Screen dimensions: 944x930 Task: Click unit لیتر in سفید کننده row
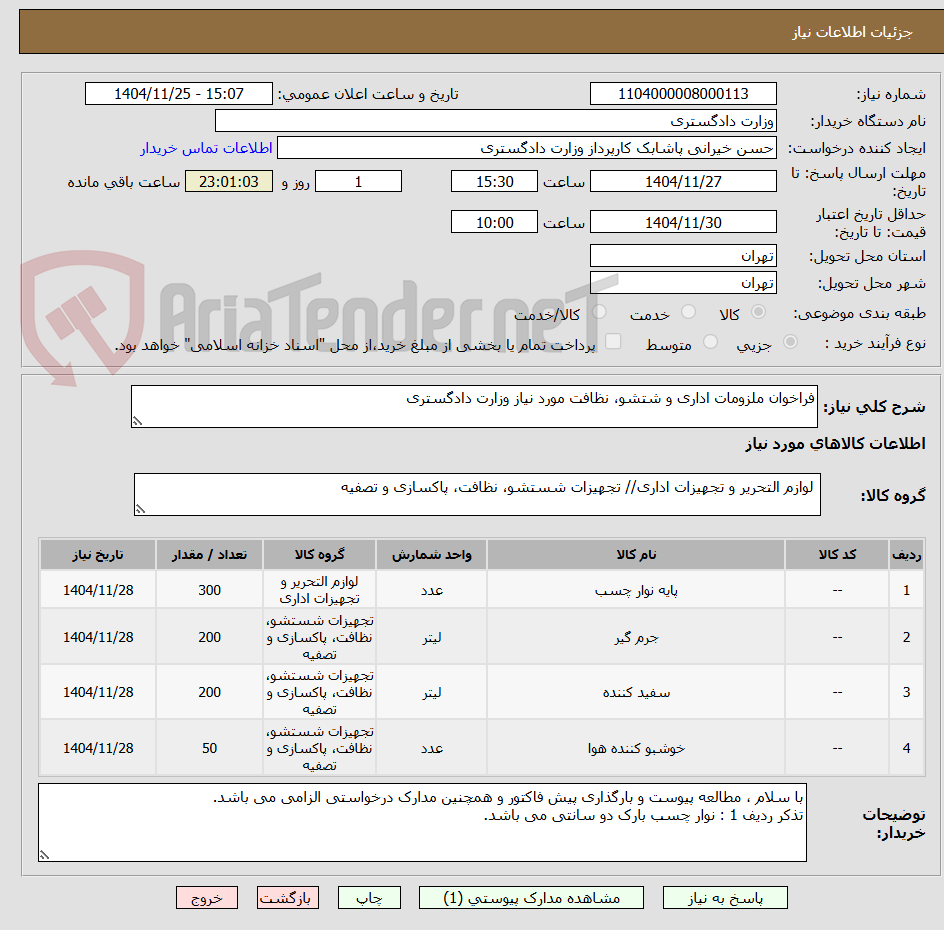click(x=432, y=692)
